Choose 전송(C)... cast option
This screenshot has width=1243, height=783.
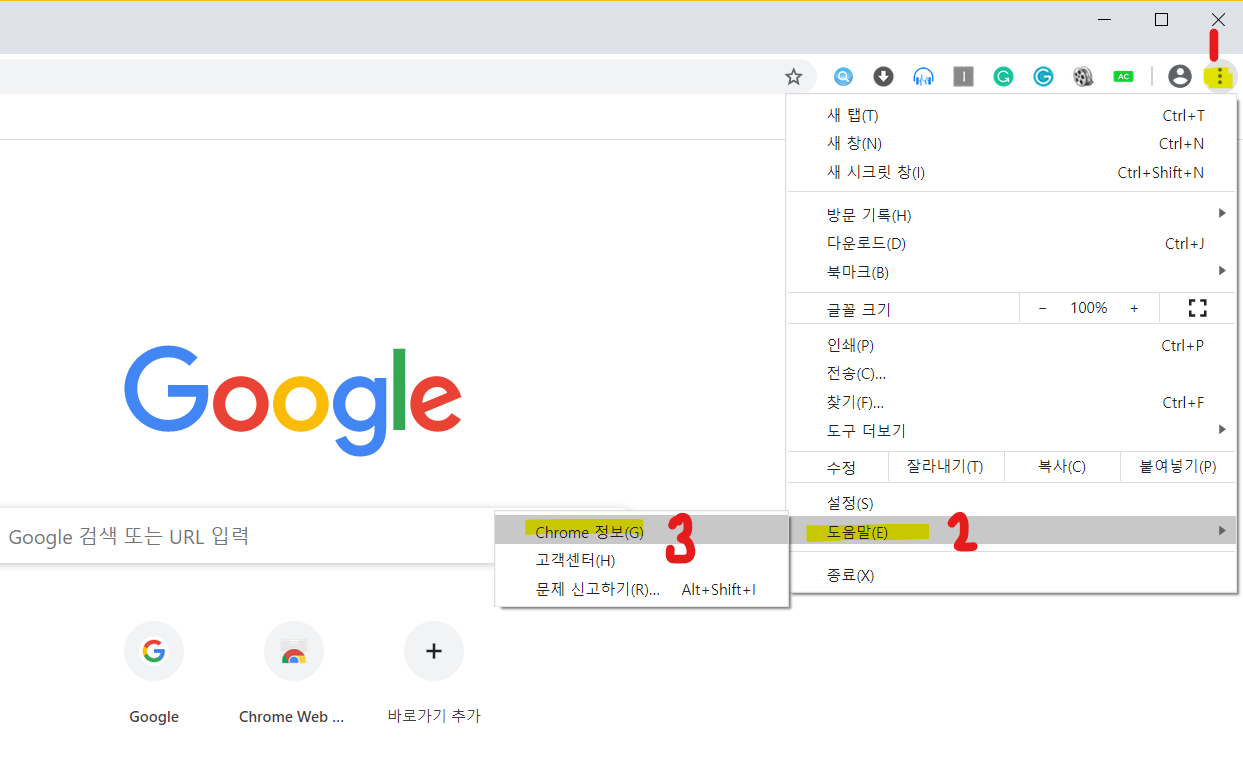(x=1012, y=373)
